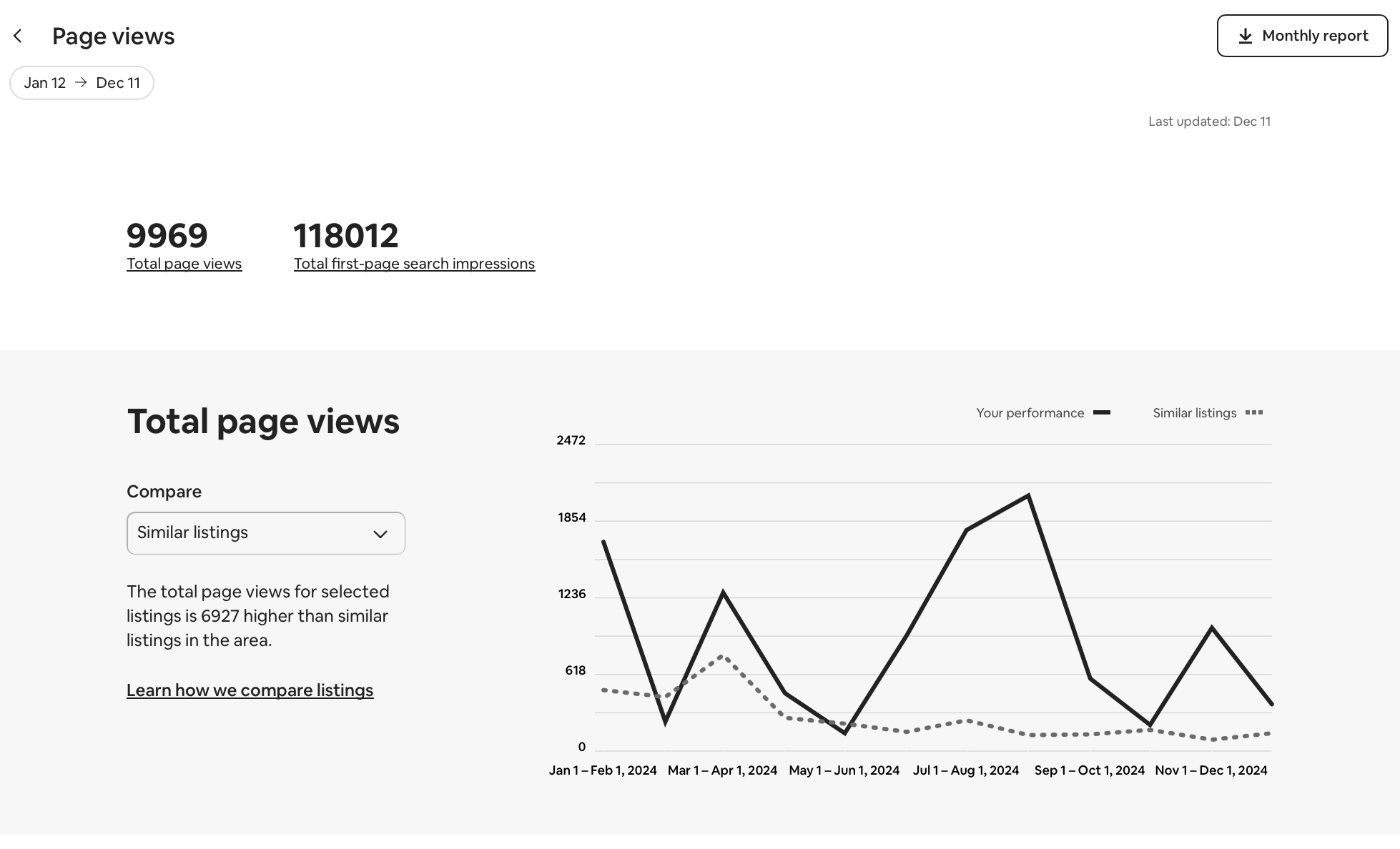Expand the Similar listings compare dropdown

[x=265, y=533]
